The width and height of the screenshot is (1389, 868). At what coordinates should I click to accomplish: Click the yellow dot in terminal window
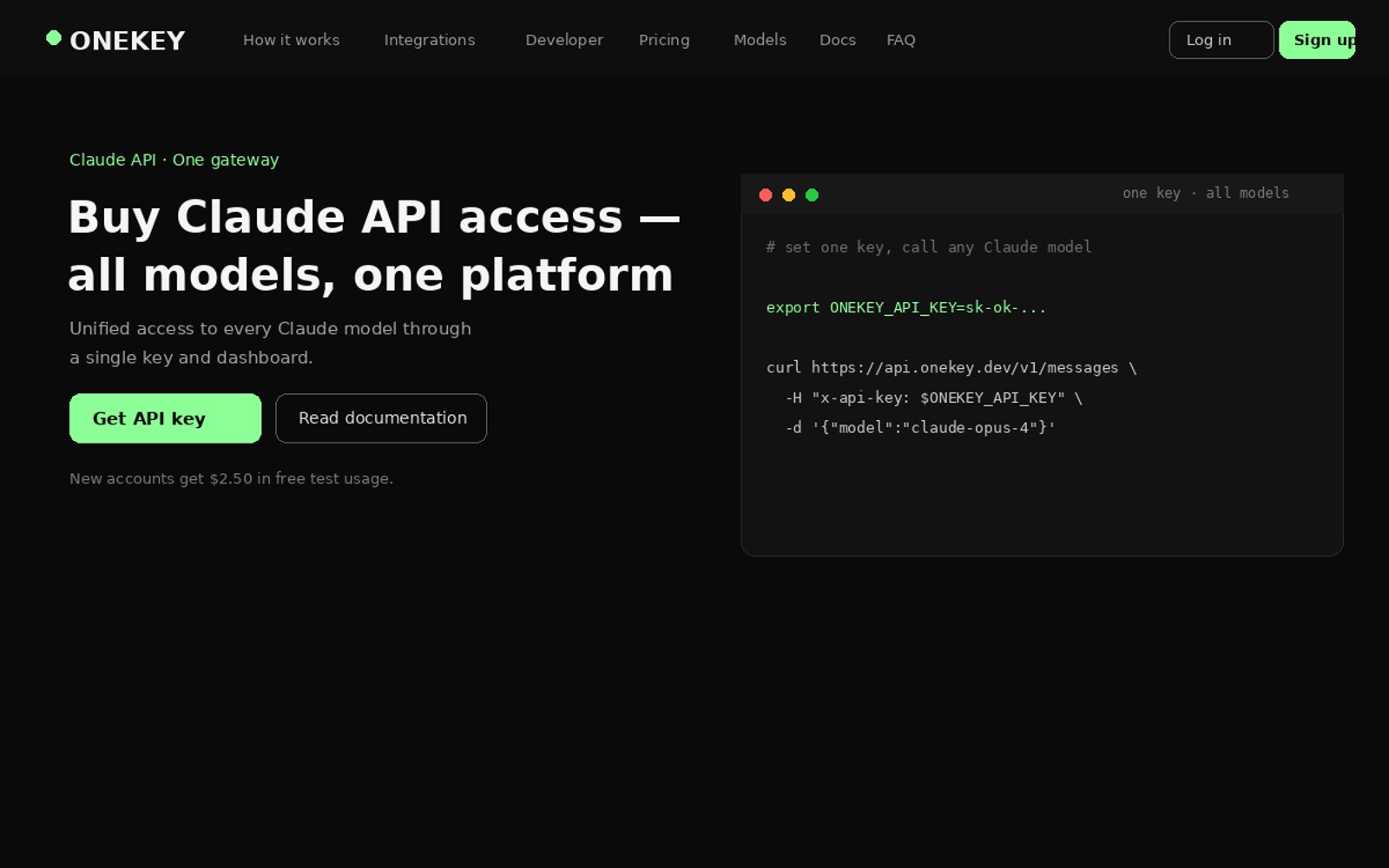click(789, 194)
